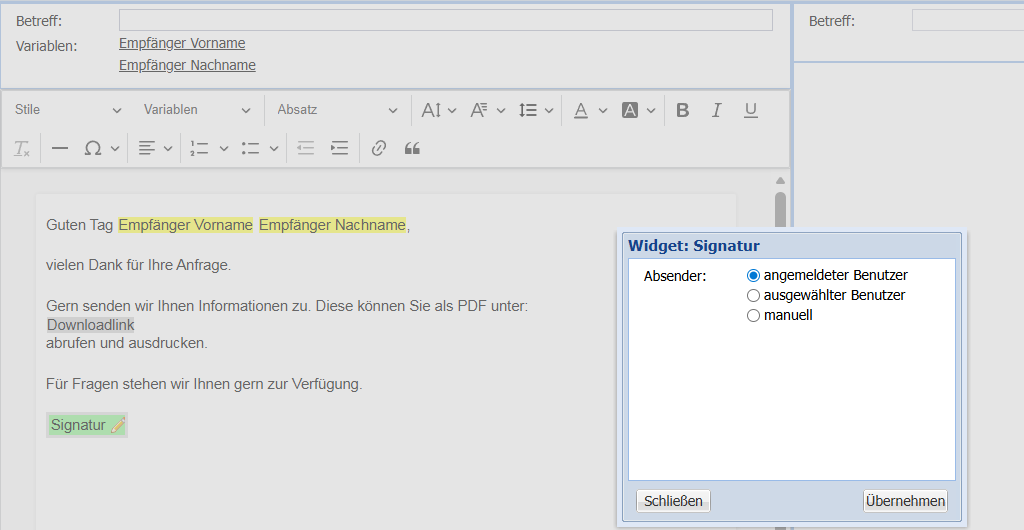The image size is (1024, 530).
Task: Insert a block quote
Action: pyautogui.click(x=412, y=149)
